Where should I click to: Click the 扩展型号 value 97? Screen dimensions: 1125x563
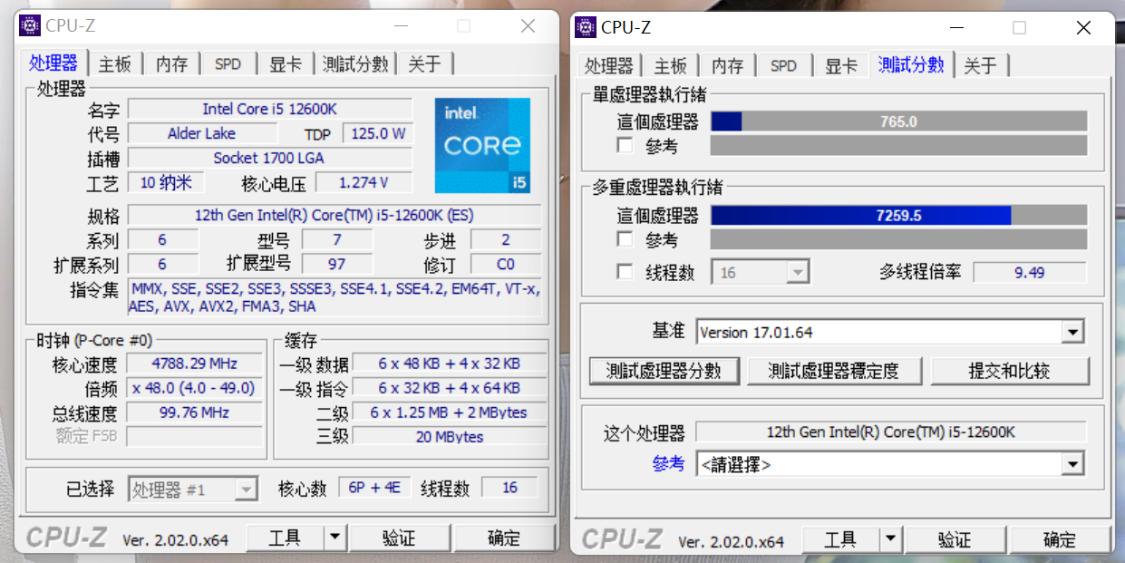pyautogui.click(x=336, y=264)
